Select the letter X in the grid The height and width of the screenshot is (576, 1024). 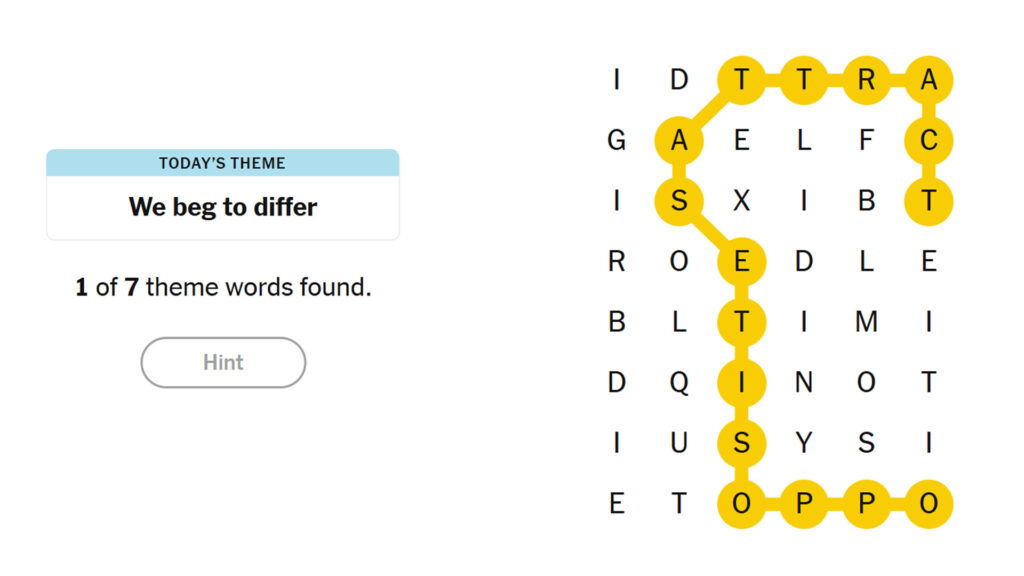(741, 200)
